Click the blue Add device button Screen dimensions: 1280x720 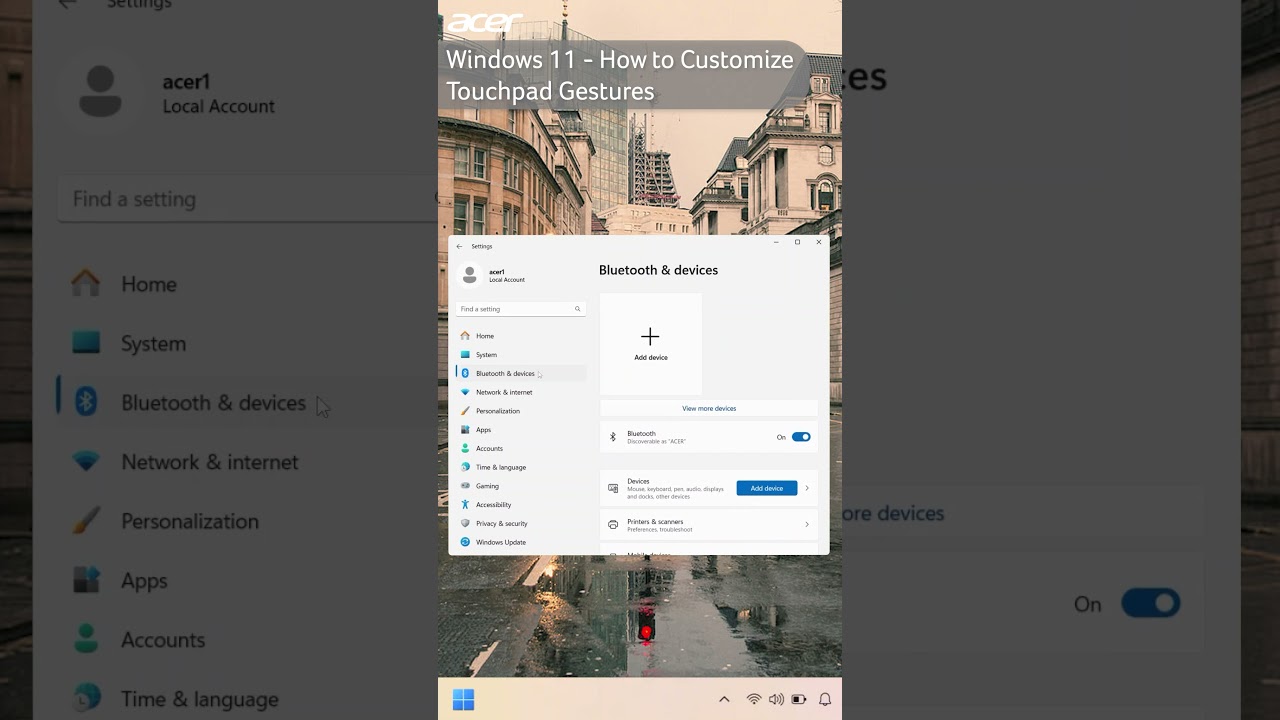tap(767, 488)
